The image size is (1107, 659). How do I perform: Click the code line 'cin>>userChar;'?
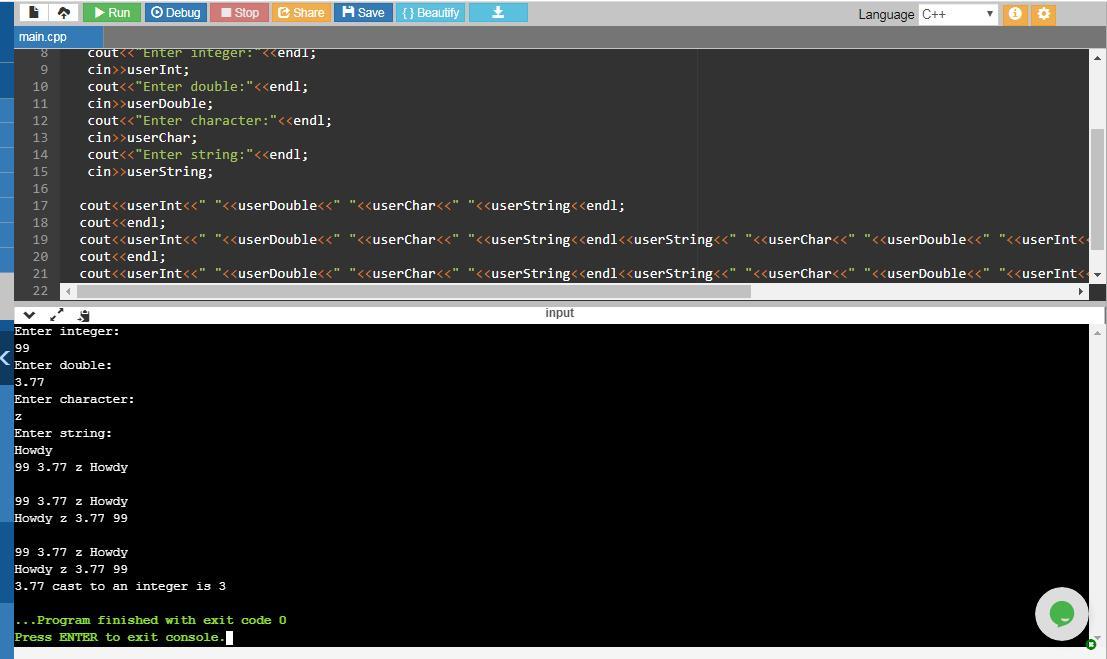point(142,138)
